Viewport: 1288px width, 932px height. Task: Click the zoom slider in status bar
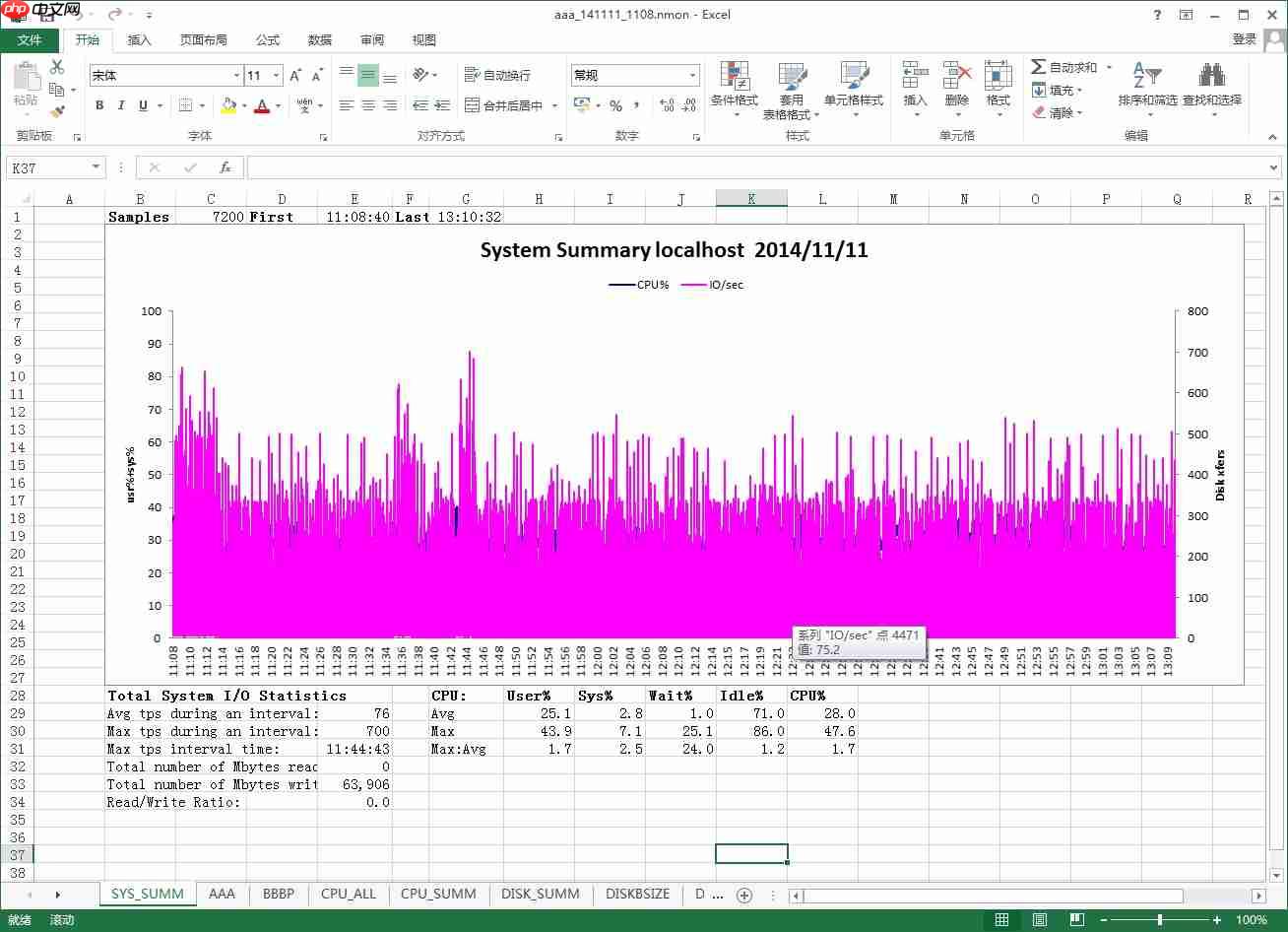1160,919
